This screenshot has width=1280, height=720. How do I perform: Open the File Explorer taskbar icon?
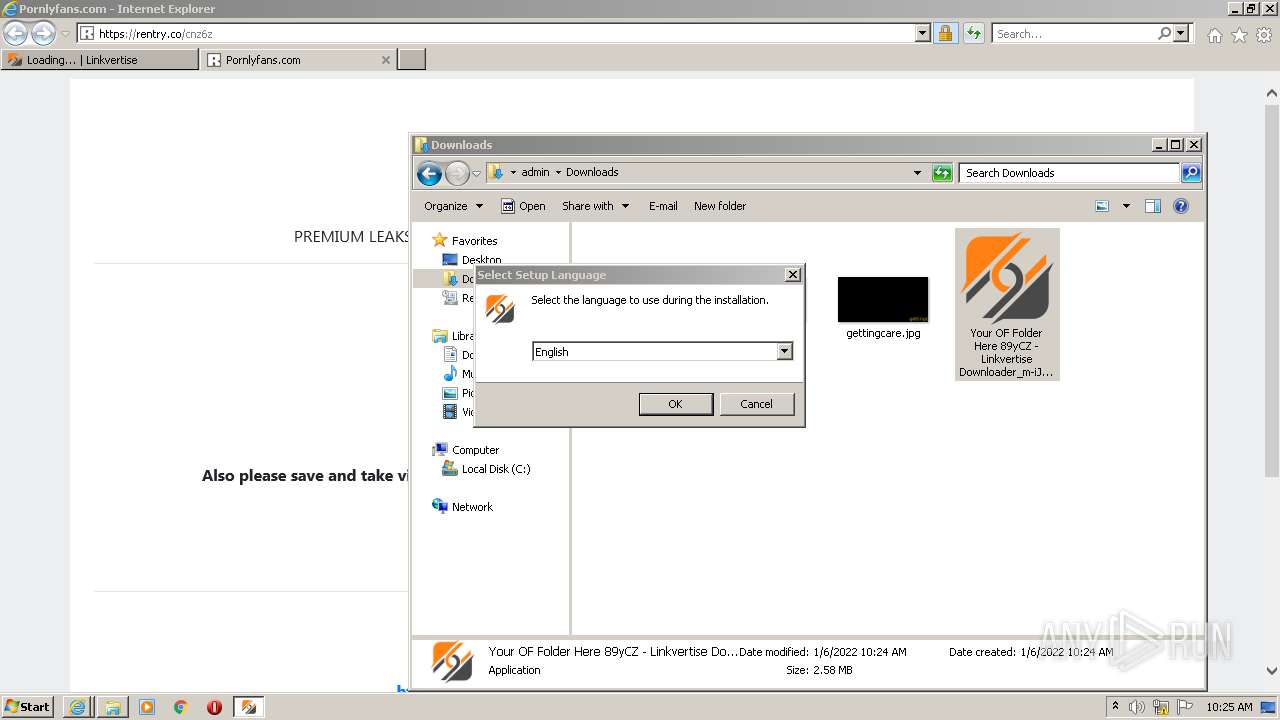pyautogui.click(x=112, y=707)
